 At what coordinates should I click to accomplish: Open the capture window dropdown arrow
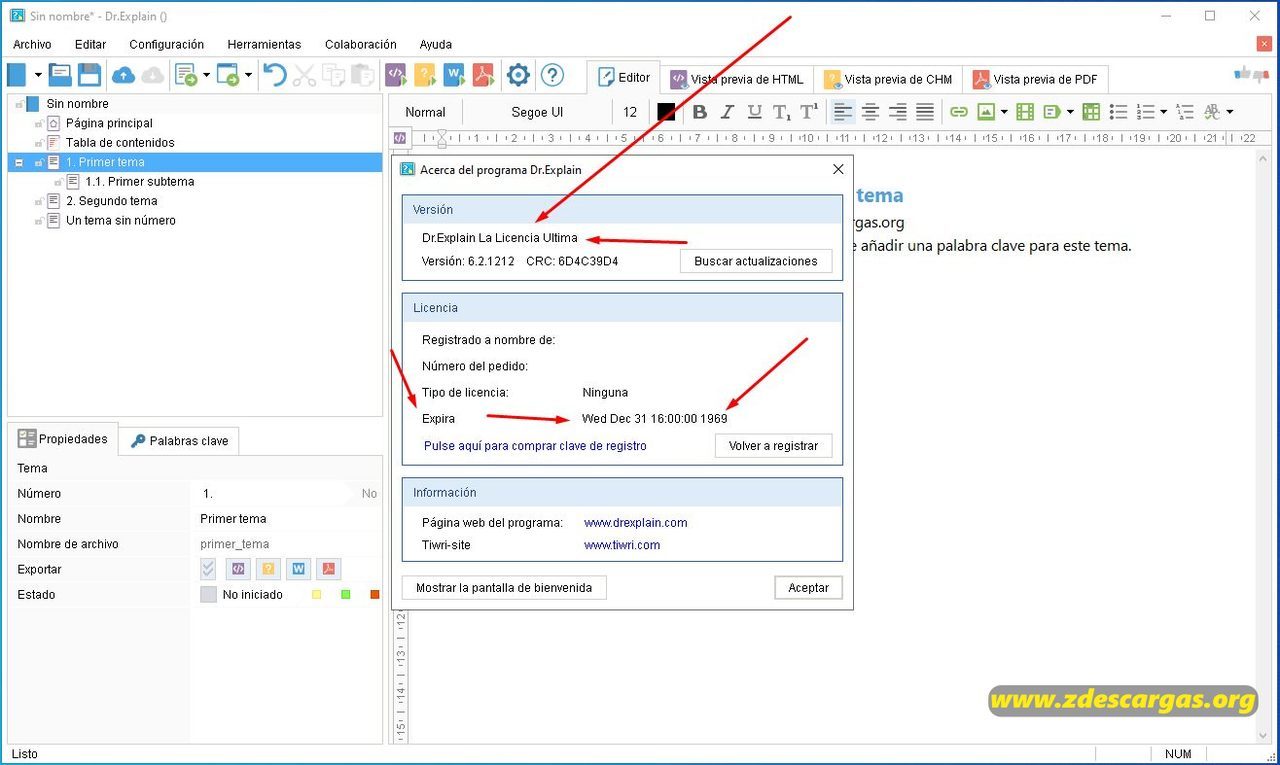(248, 75)
